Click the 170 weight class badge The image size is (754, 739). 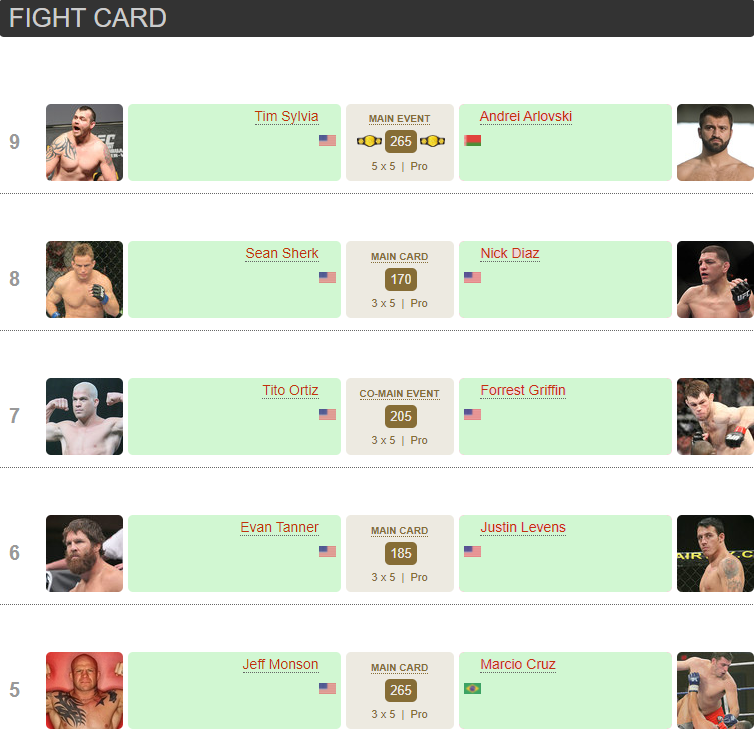(400, 279)
